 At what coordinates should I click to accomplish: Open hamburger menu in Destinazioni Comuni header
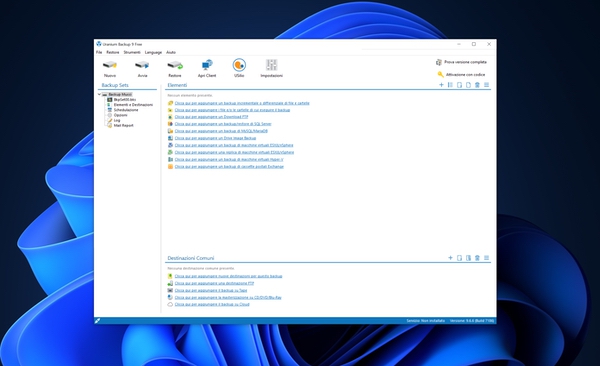486,258
